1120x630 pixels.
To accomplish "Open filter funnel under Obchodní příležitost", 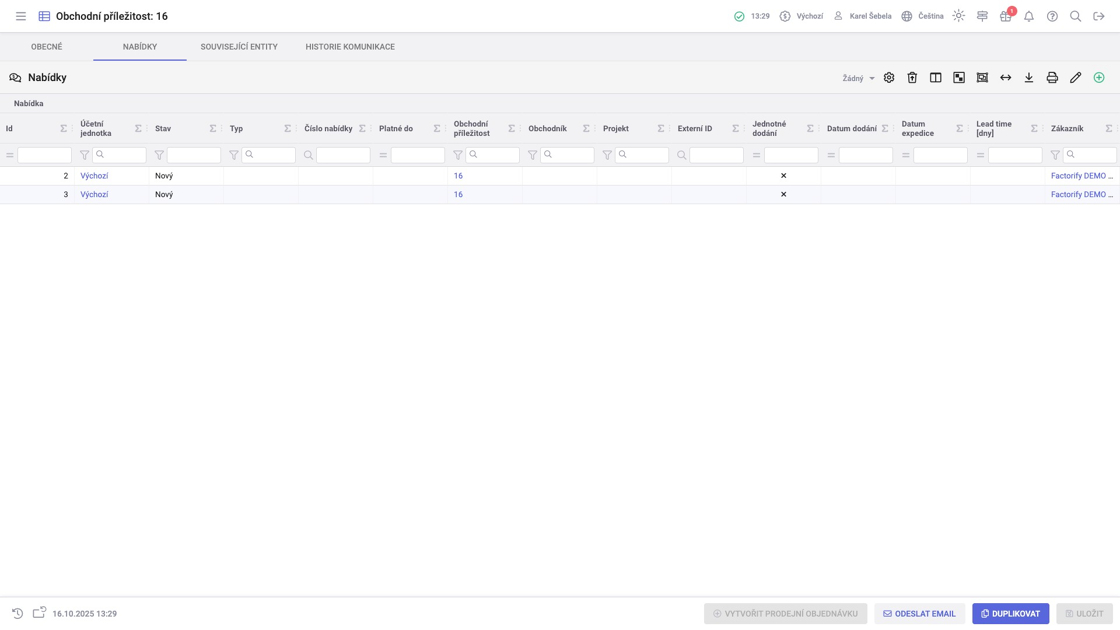I will tap(458, 155).
